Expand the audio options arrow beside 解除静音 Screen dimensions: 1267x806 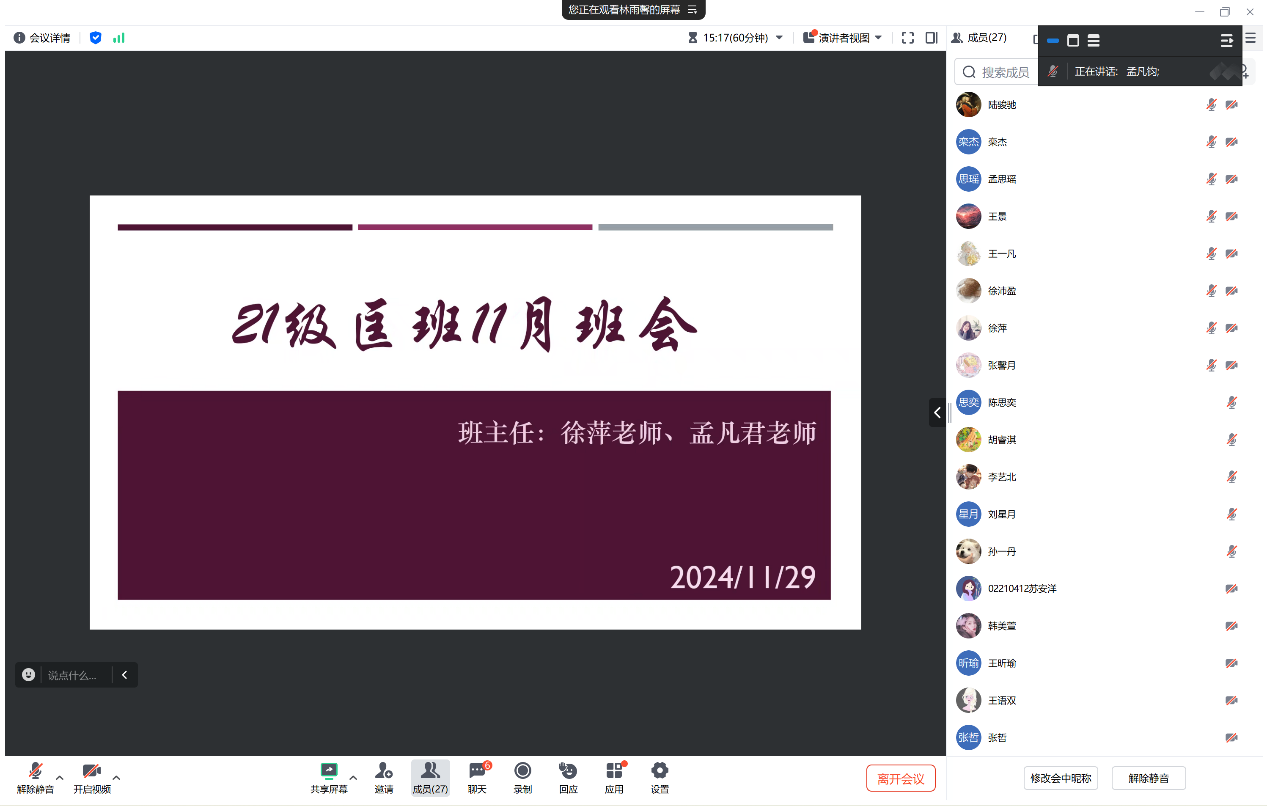[x=60, y=777]
